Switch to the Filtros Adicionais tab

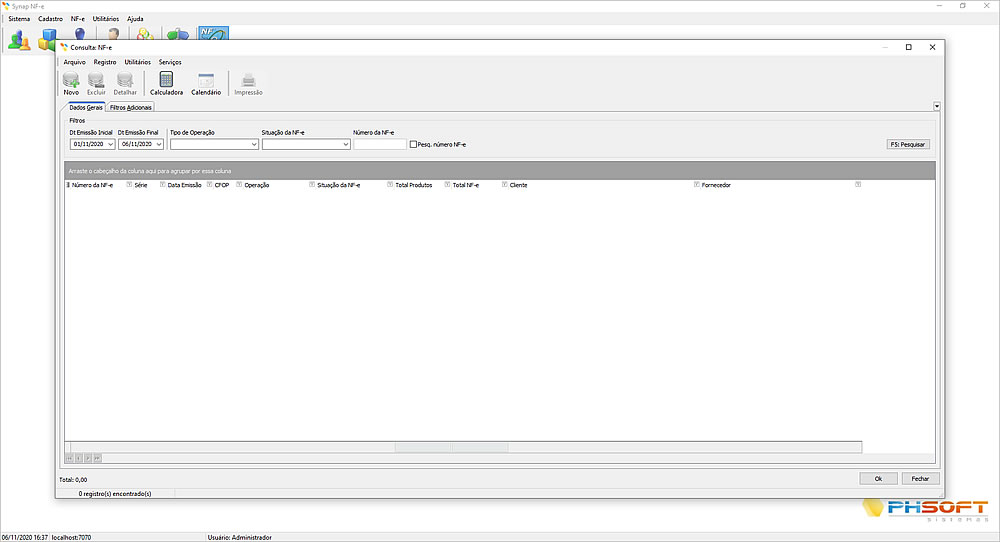click(x=131, y=107)
